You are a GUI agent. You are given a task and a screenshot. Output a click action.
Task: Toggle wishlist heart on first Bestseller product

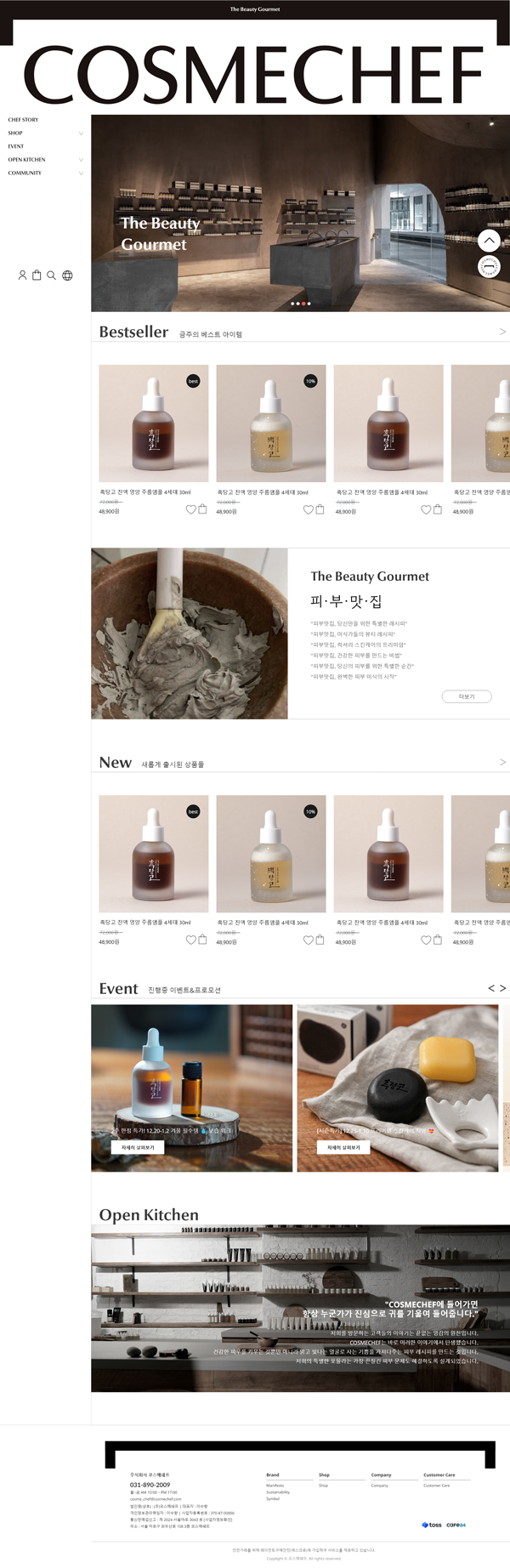(190, 509)
